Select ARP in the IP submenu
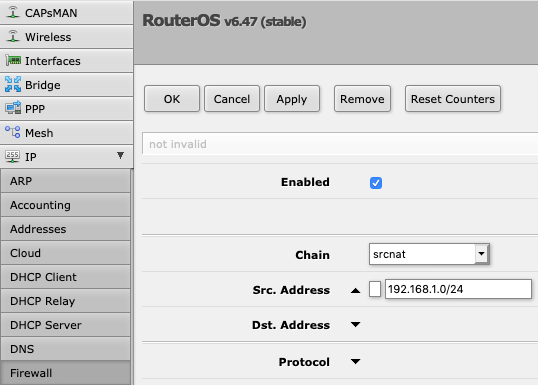This screenshot has height=385, width=538. [66, 181]
